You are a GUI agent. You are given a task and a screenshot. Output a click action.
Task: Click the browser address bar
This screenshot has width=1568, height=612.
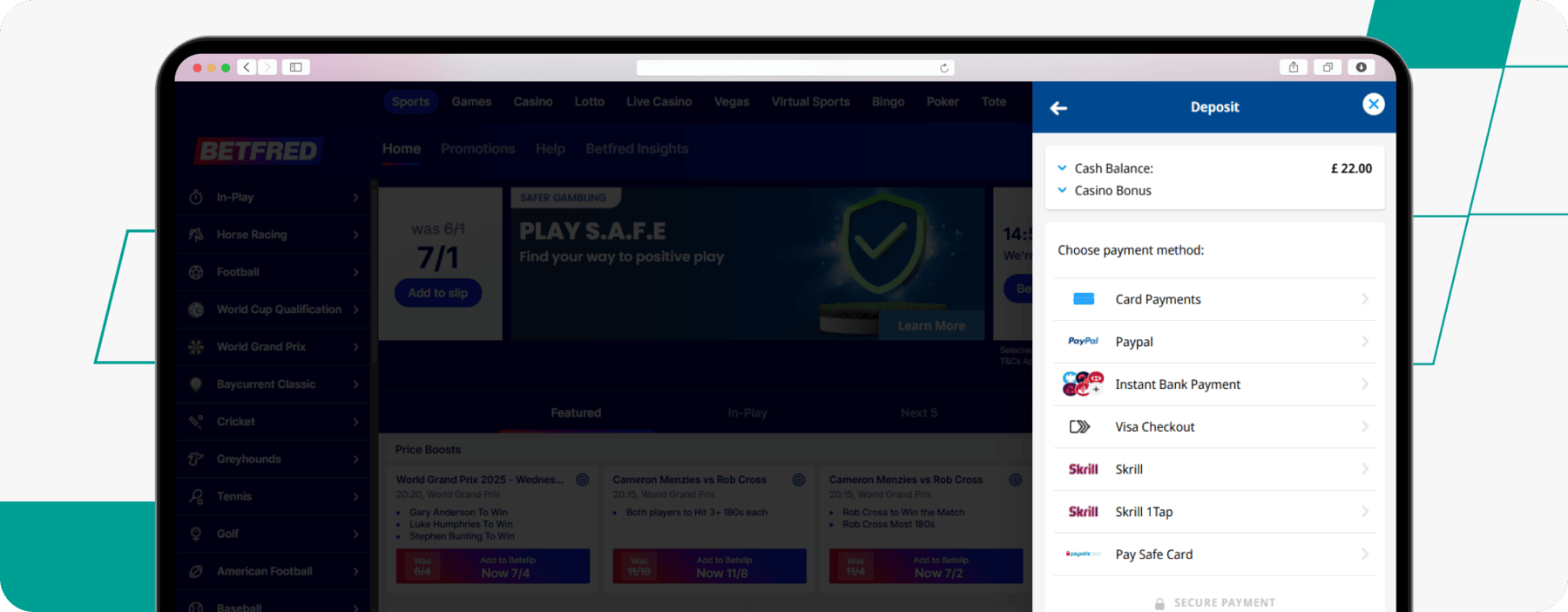pyautogui.click(x=795, y=68)
